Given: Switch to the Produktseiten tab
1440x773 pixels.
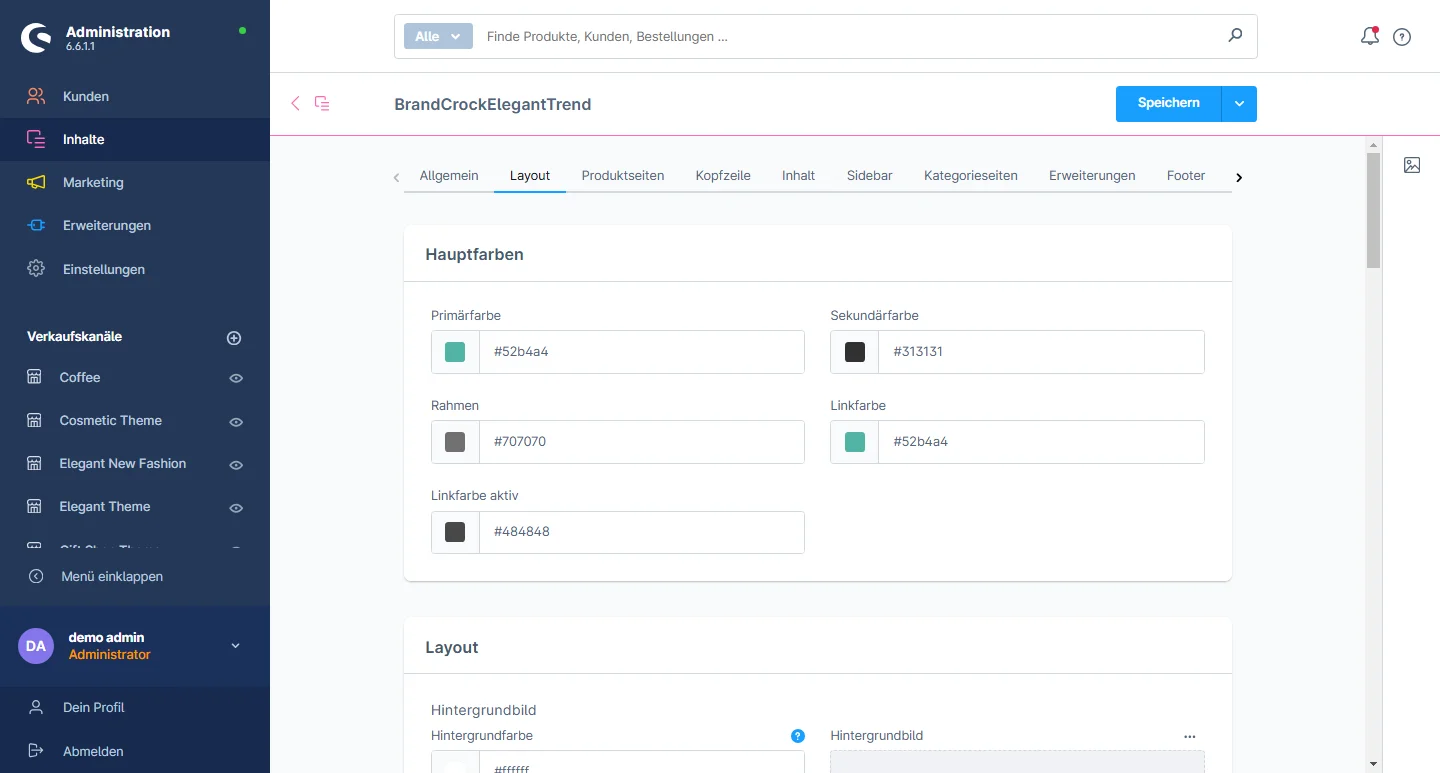Looking at the screenshot, I should 622,175.
